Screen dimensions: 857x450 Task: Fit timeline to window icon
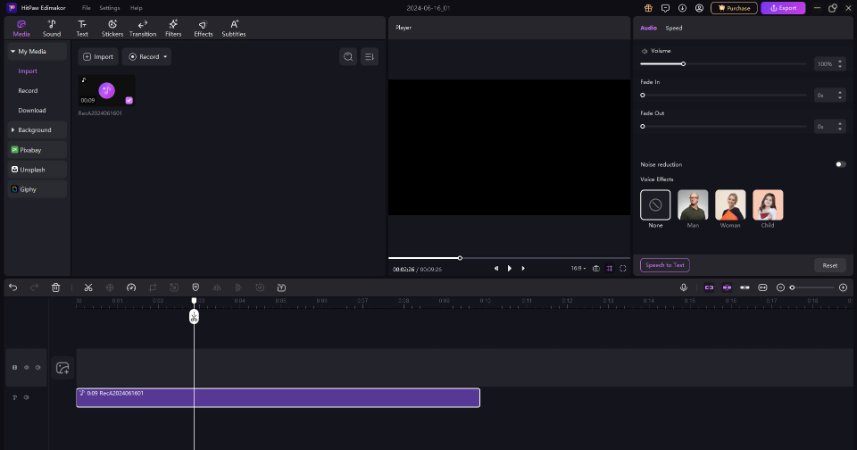pos(762,288)
